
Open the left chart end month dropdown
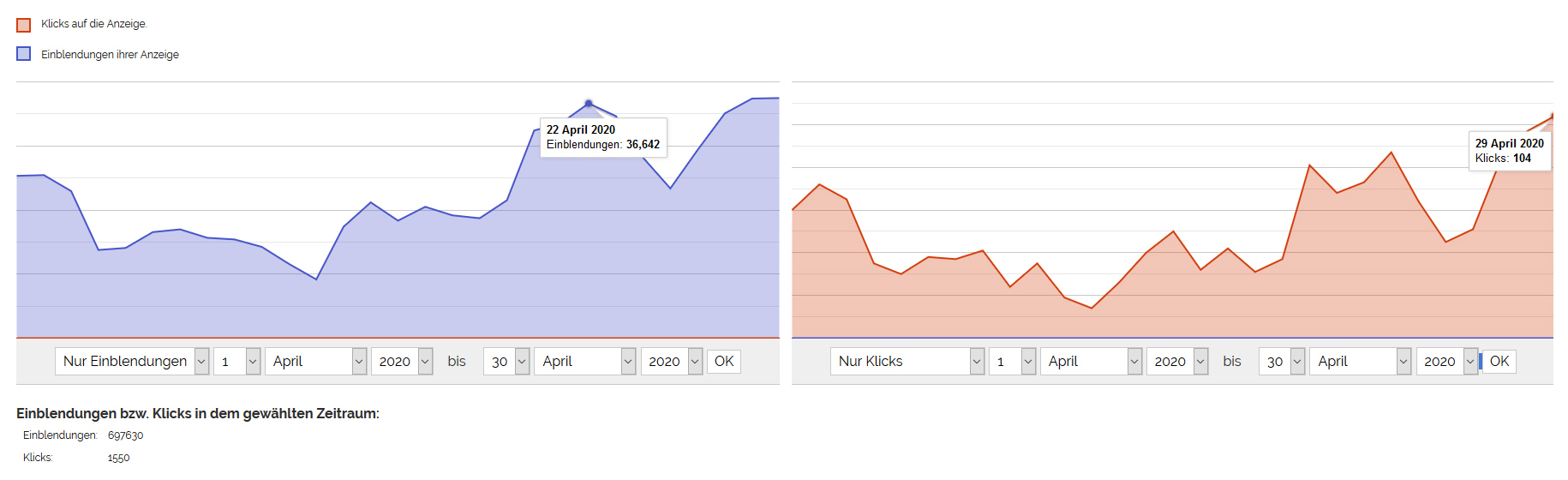coord(585,361)
